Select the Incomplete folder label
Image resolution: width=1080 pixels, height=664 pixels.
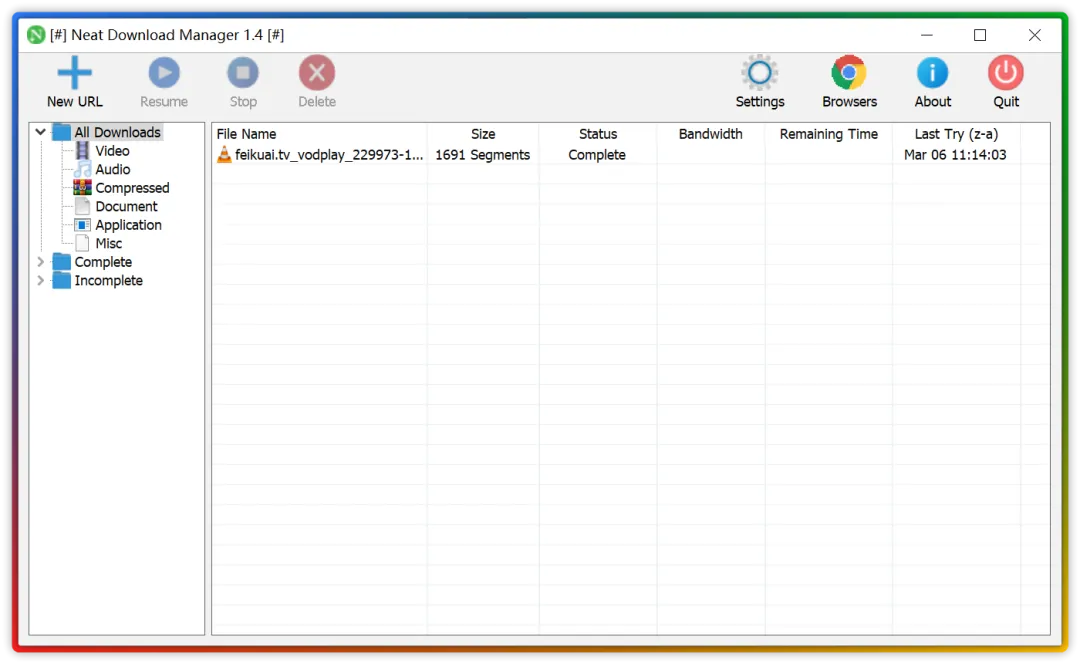pyautogui.click(x=109, y=281)
